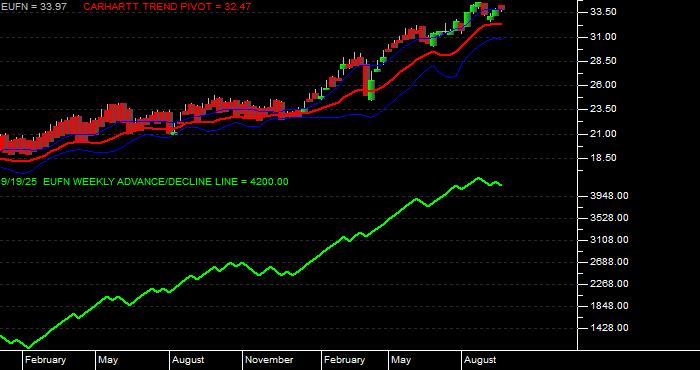Click the November date label
Screen dimensions: 700x370
point(270,360)
